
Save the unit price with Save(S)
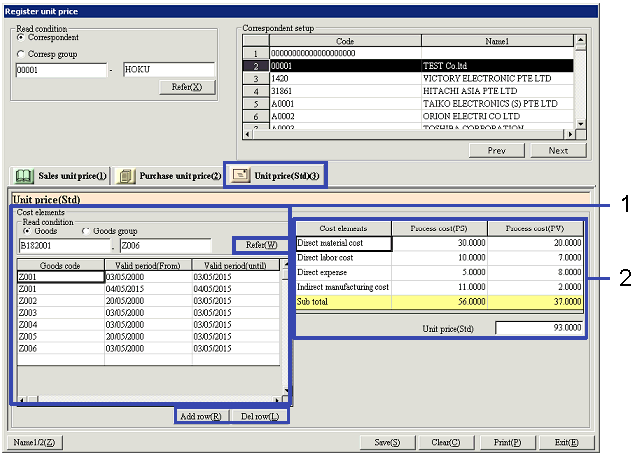(x=387, y=442)
